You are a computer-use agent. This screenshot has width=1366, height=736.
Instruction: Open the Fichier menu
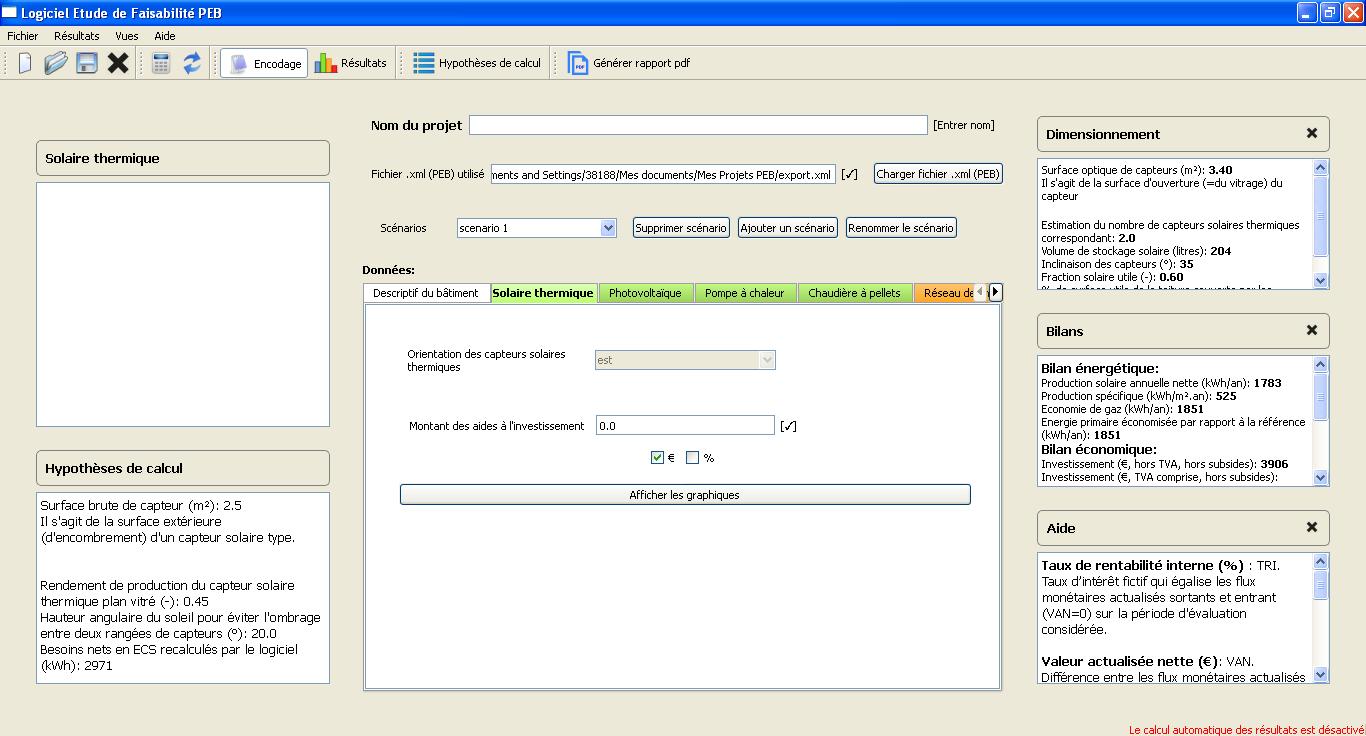pyautogui.click(x=22, y=36)
